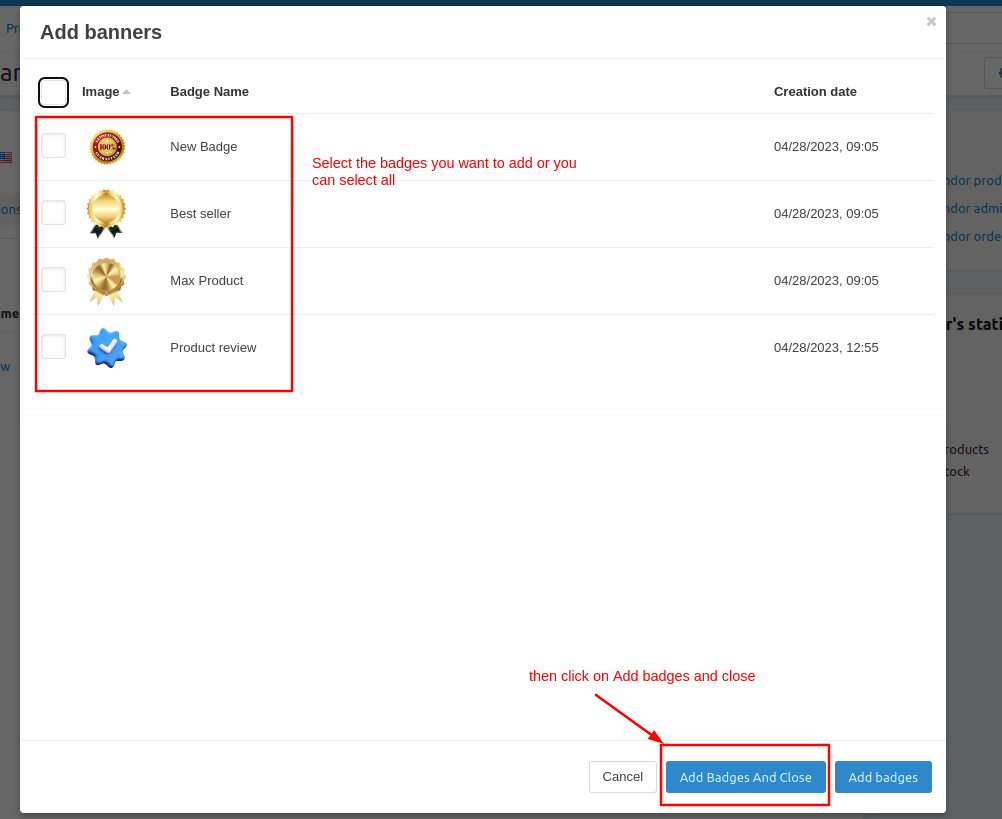
Task: Click the blue Product review checkmark icon
Action: (107, 348)
